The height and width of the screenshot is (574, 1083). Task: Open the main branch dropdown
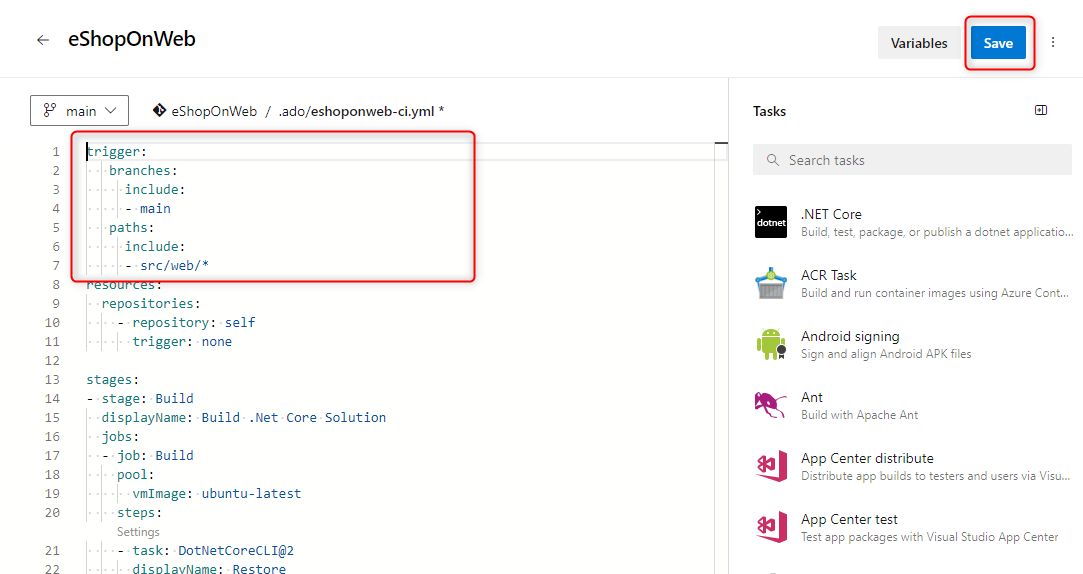(x=79, y=111)
